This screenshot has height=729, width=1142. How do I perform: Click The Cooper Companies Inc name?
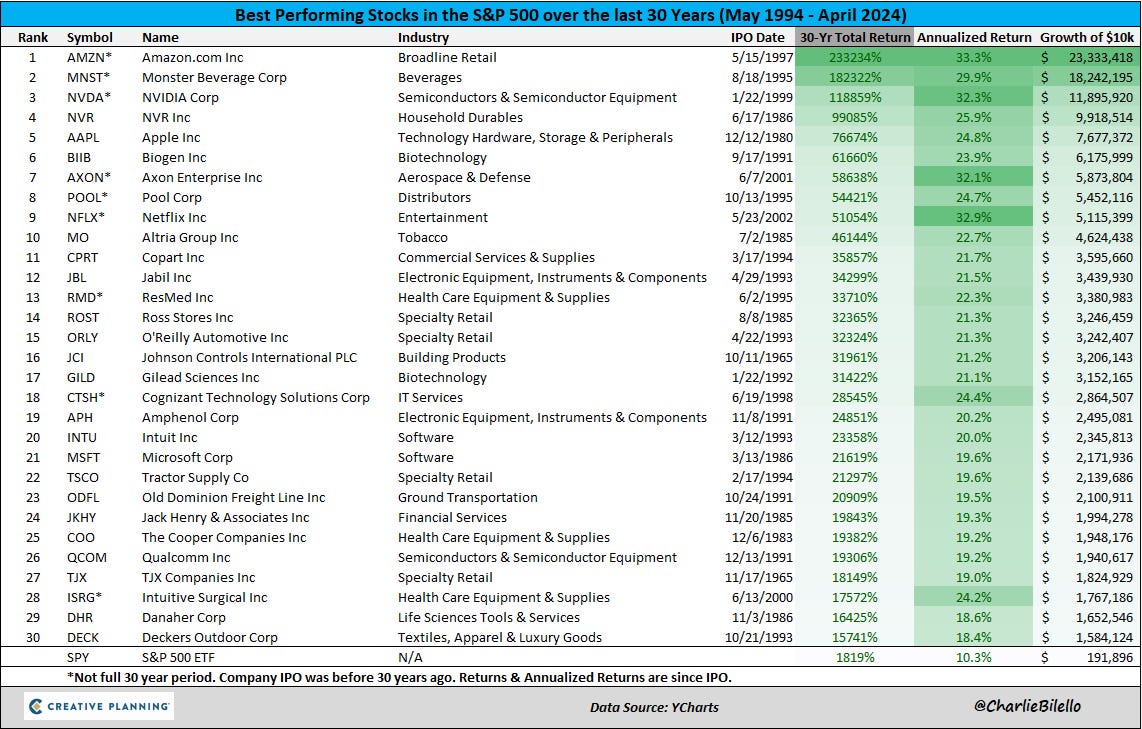(x=224, y=538)
